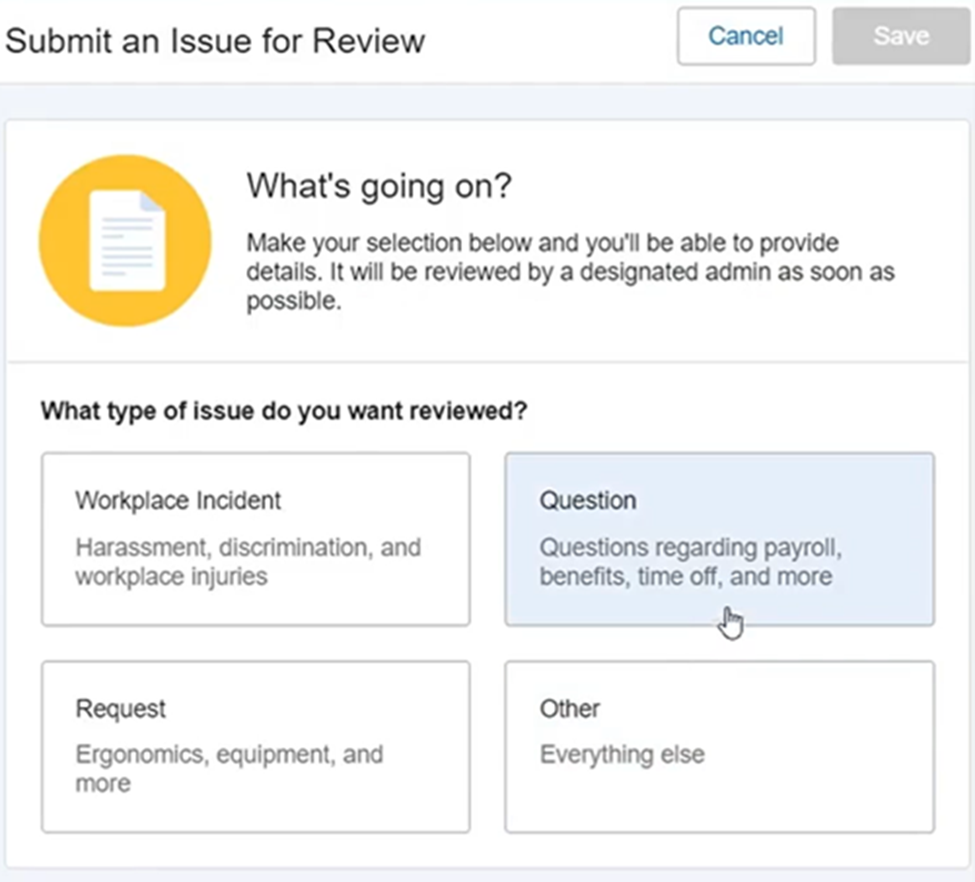Pick the Request issue type card

[x=256, y=746]
